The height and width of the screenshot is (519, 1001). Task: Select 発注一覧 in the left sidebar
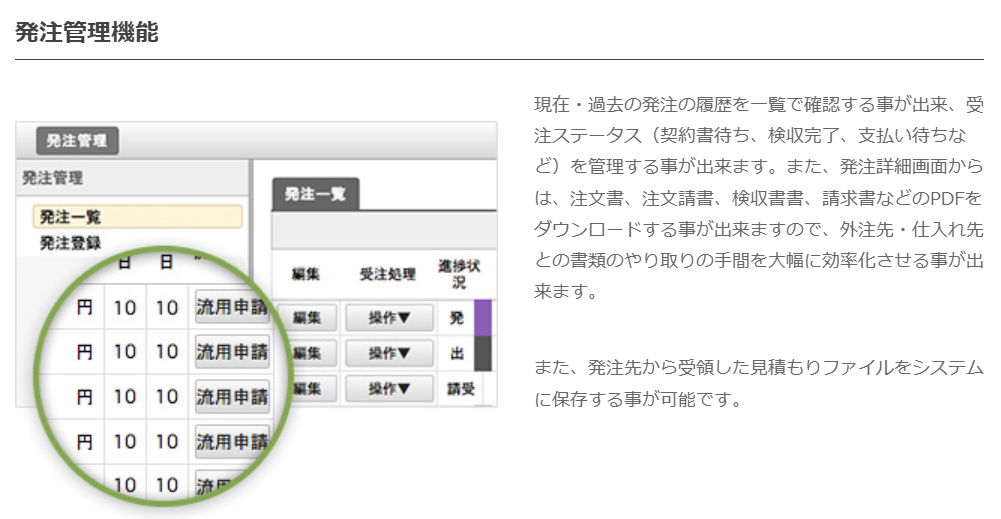(138, 217)
